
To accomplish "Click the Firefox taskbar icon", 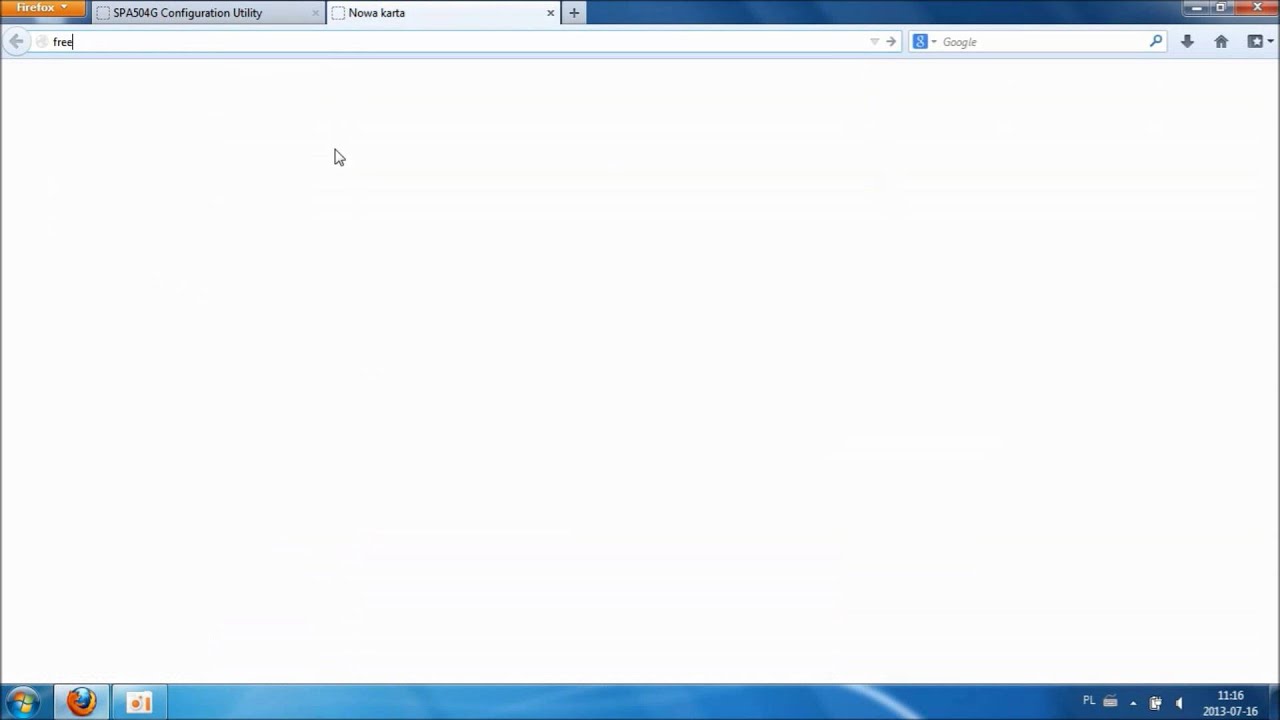I will pyautogui.click(x=82, y=702).
